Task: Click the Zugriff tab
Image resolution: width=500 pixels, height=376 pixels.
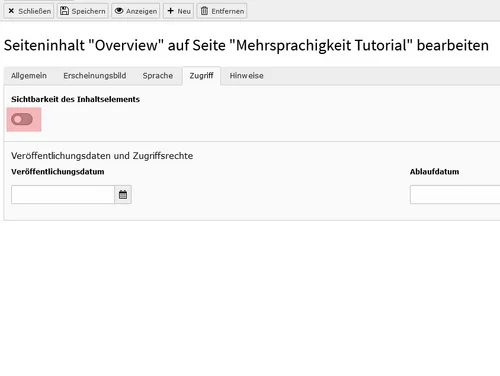Action: pos(201,76)
